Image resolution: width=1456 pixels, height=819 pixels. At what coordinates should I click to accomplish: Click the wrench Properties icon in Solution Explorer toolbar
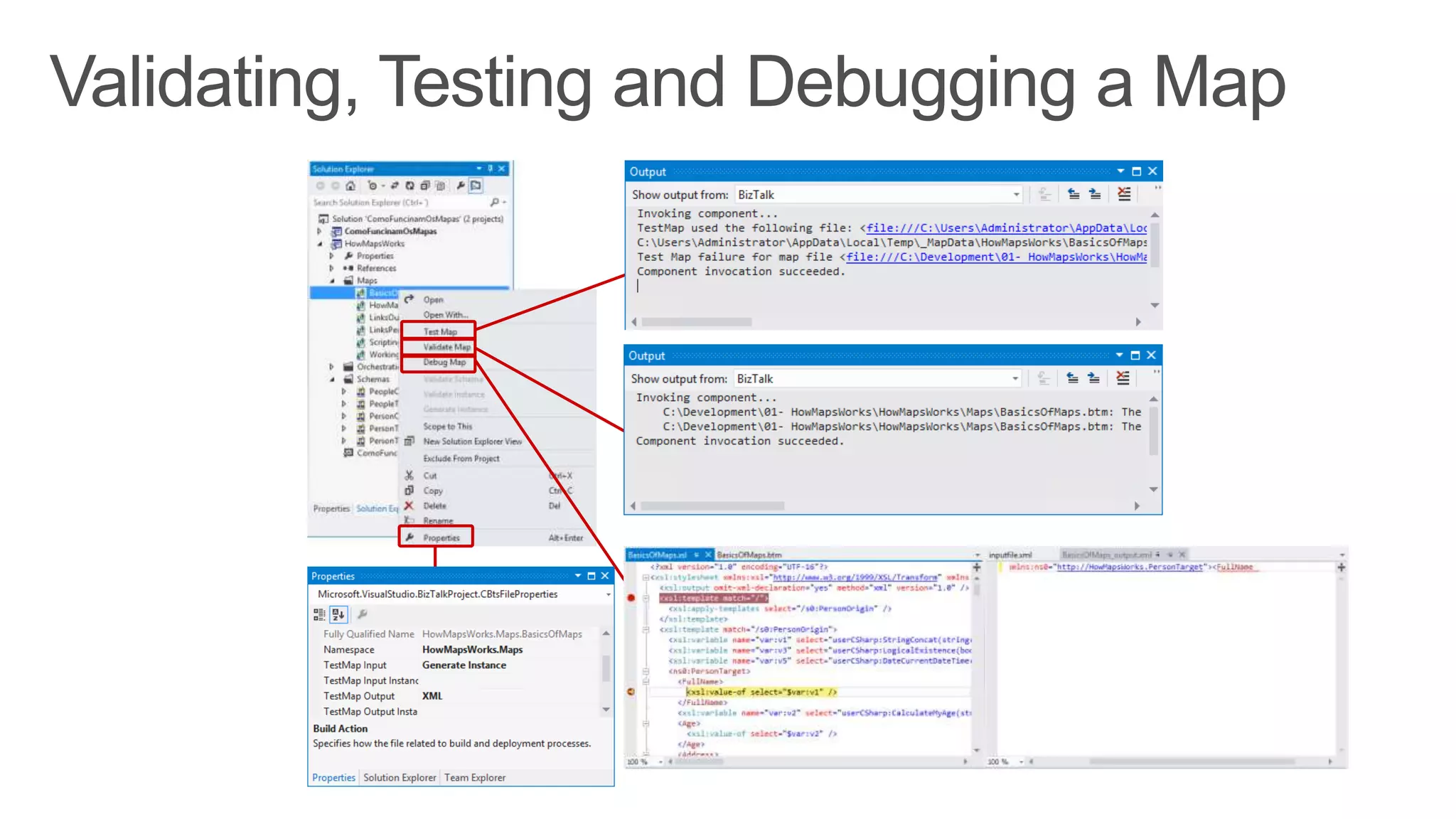pyautogui.click(x=461, y=186)
